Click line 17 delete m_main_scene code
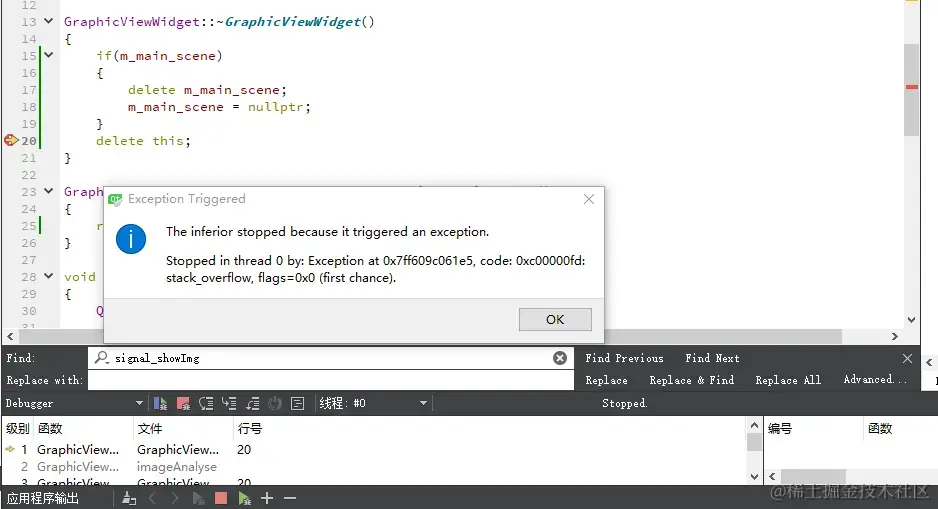This screenshot has height=509, width=938. (207, 90)
